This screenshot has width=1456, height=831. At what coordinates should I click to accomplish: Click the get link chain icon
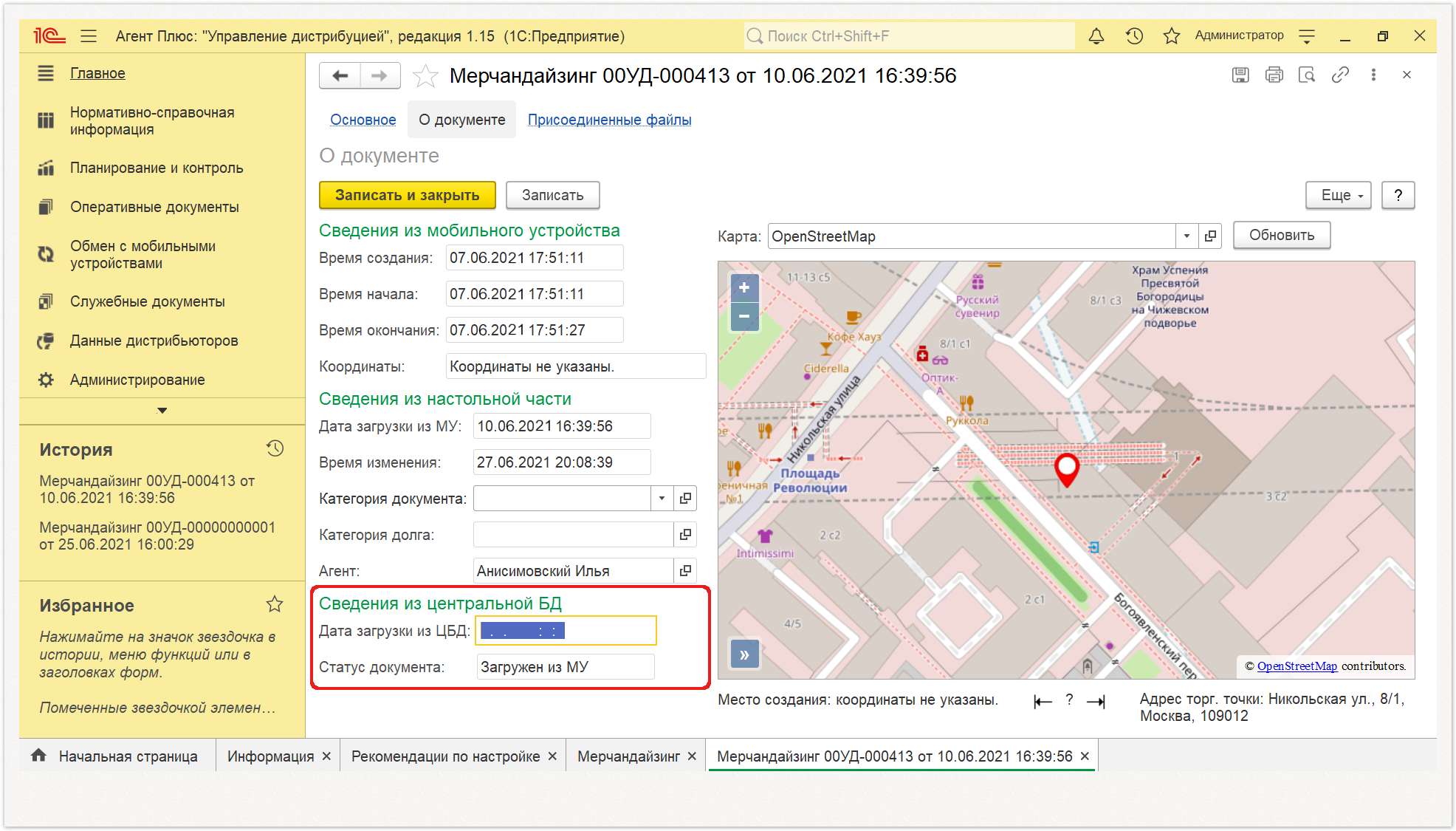[x=1340, y=75]
